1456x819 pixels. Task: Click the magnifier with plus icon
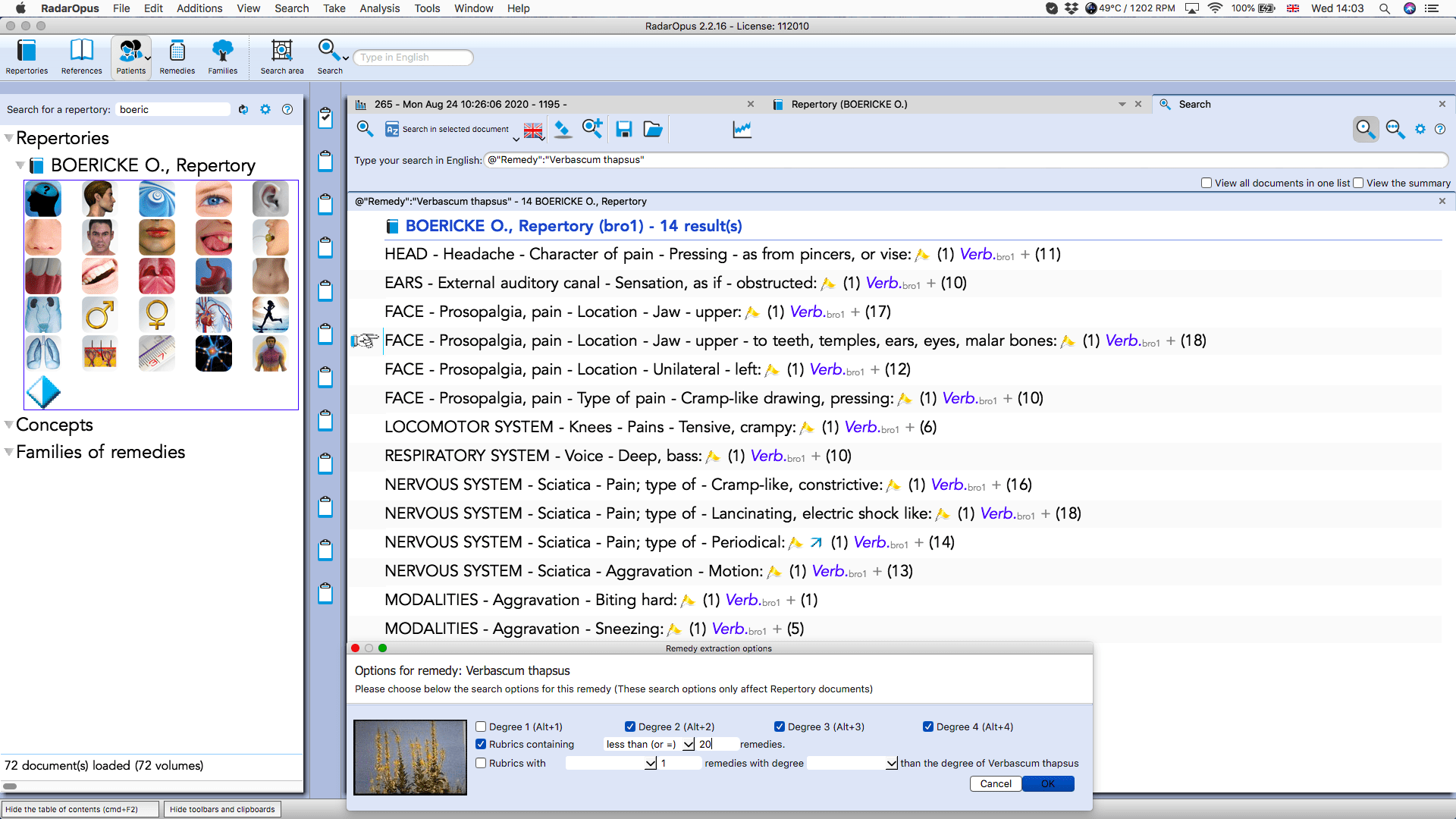592,129
